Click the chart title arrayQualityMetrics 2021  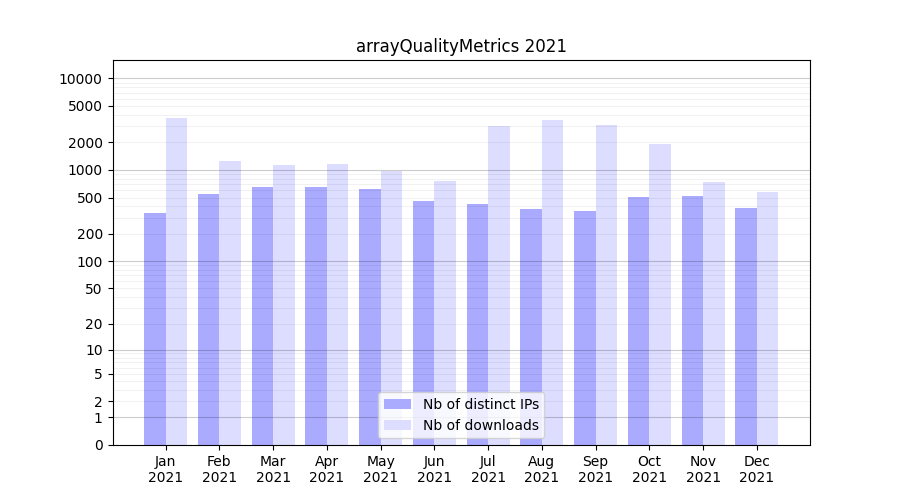[461, 46]
